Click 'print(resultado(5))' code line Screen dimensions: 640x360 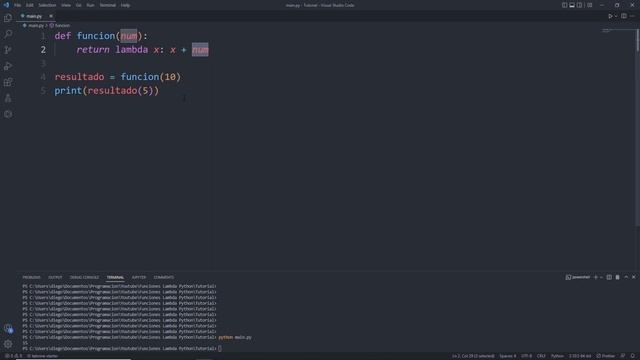pos(107,91)
